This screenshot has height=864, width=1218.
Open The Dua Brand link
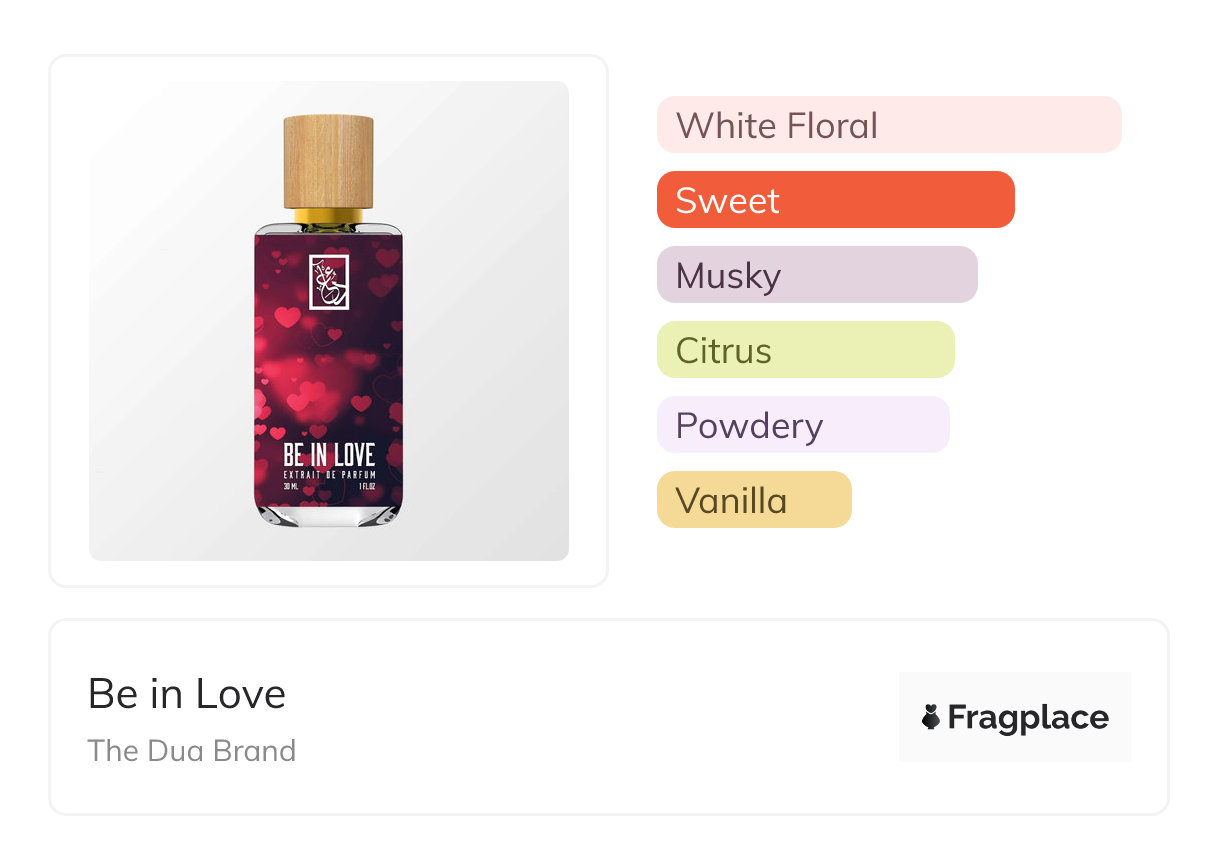pos(192,751)
